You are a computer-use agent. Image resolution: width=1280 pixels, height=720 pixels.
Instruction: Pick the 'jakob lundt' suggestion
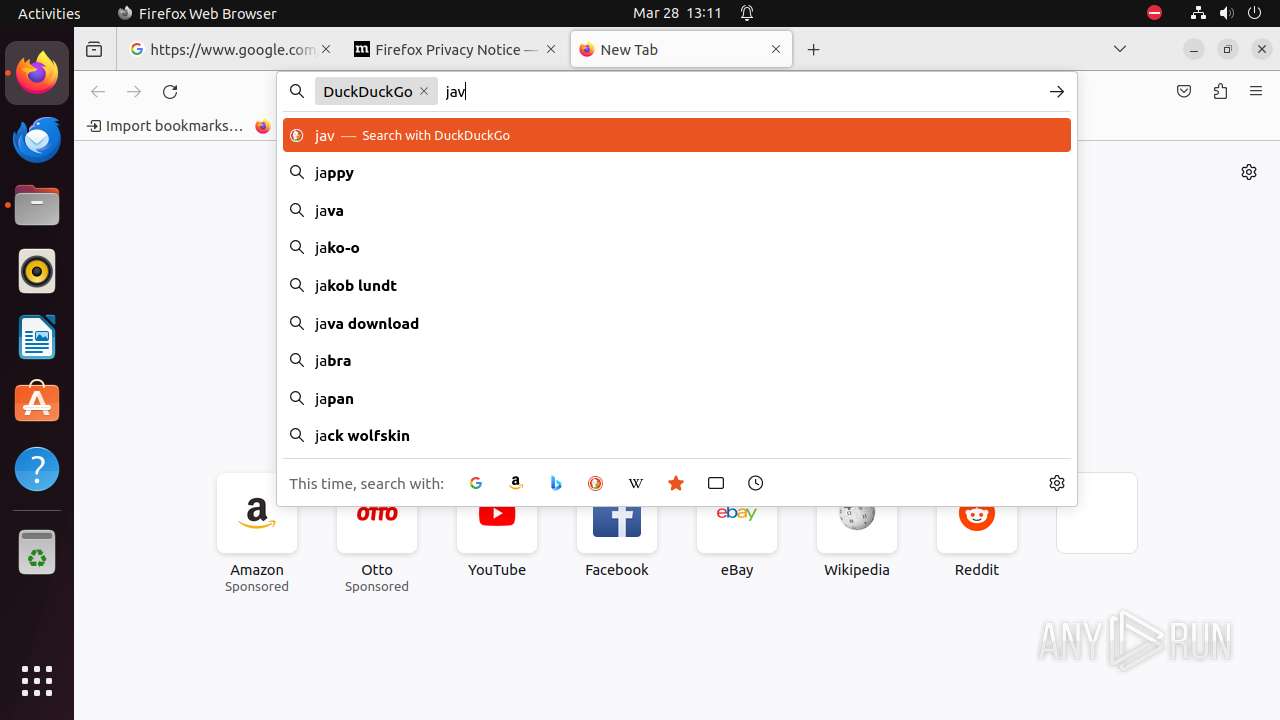pyautogui.click(x=677, y=286)
